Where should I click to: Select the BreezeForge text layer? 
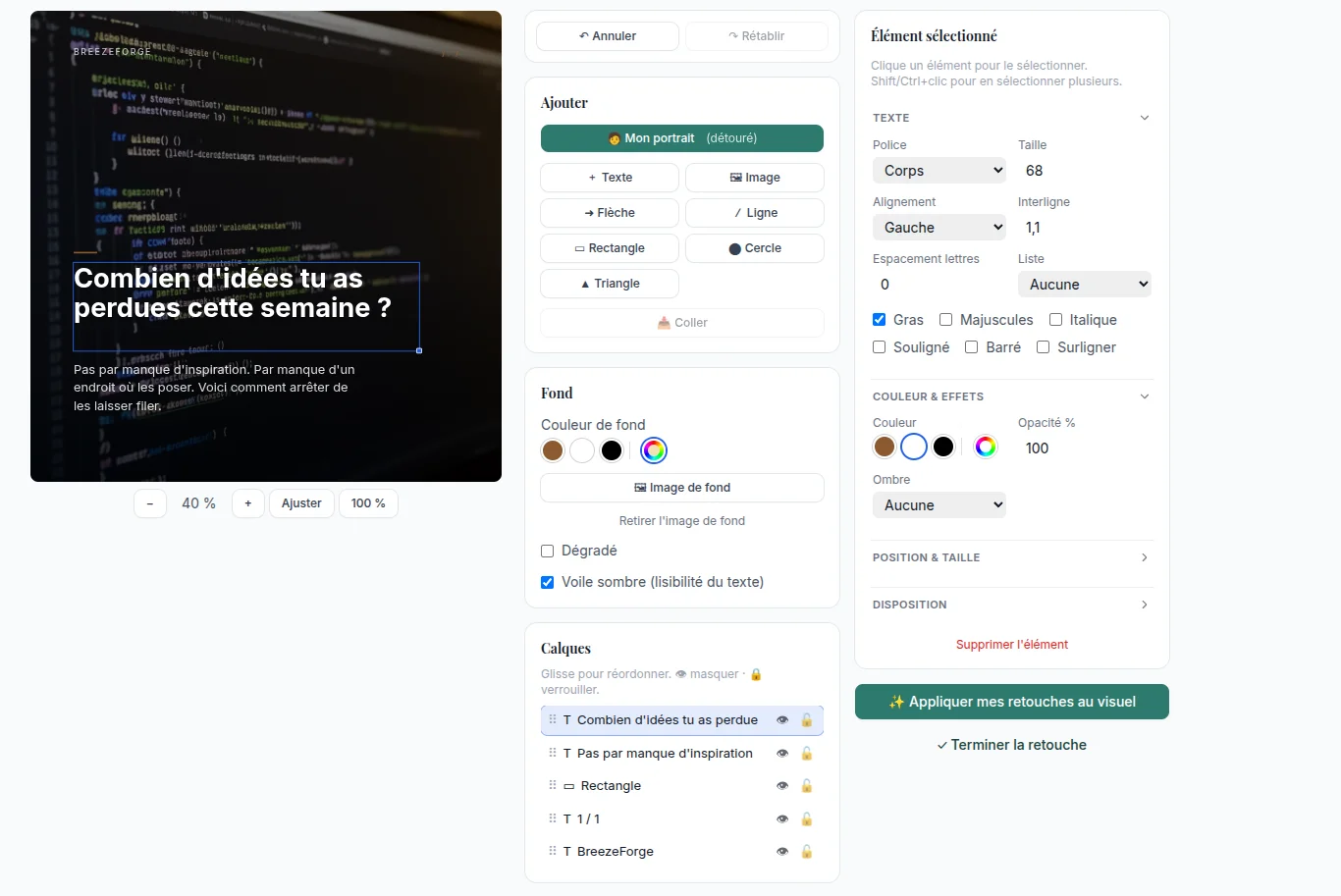tap(682, 852)
